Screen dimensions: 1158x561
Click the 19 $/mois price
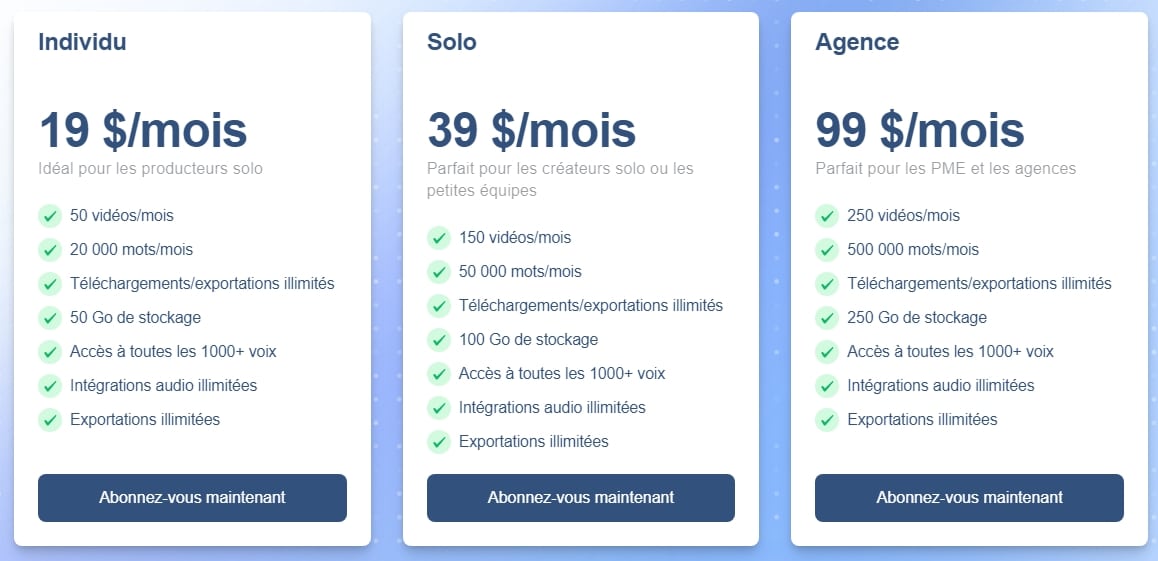(x=143, y=130)
